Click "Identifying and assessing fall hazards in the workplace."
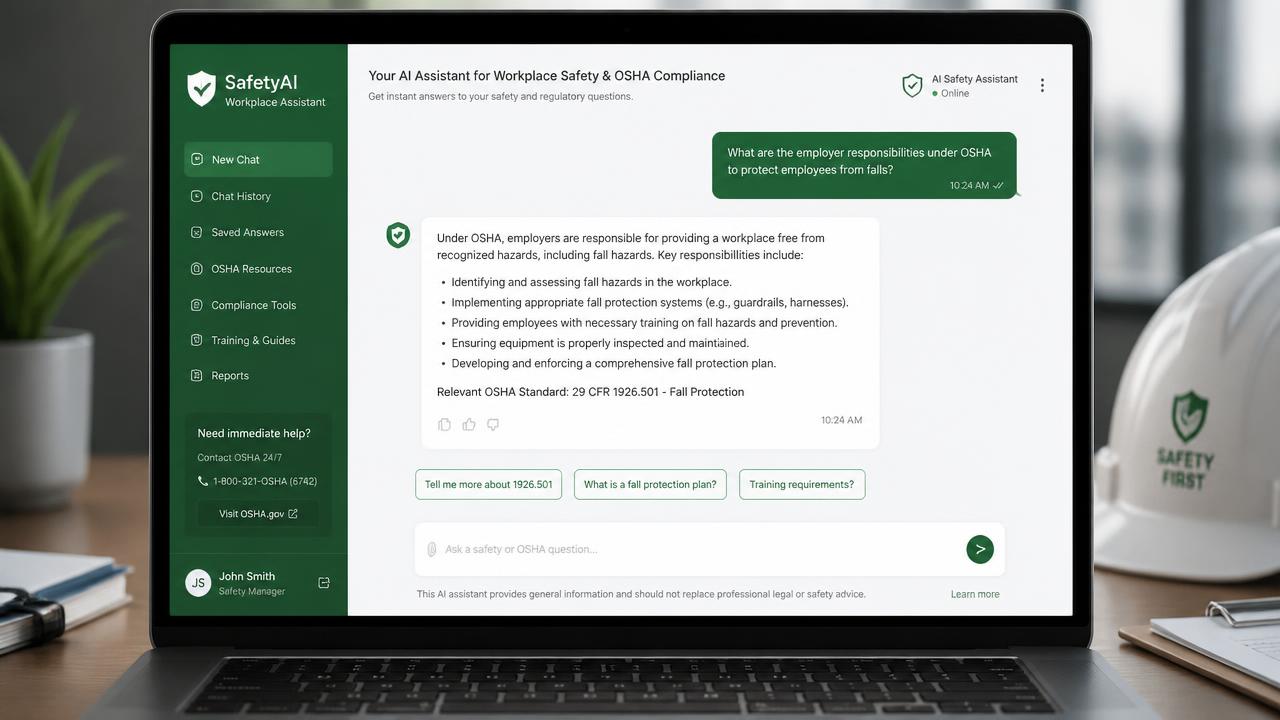The height and width of the screenshot is (720, 1280). pyautogui.click(x=592, y=282)
